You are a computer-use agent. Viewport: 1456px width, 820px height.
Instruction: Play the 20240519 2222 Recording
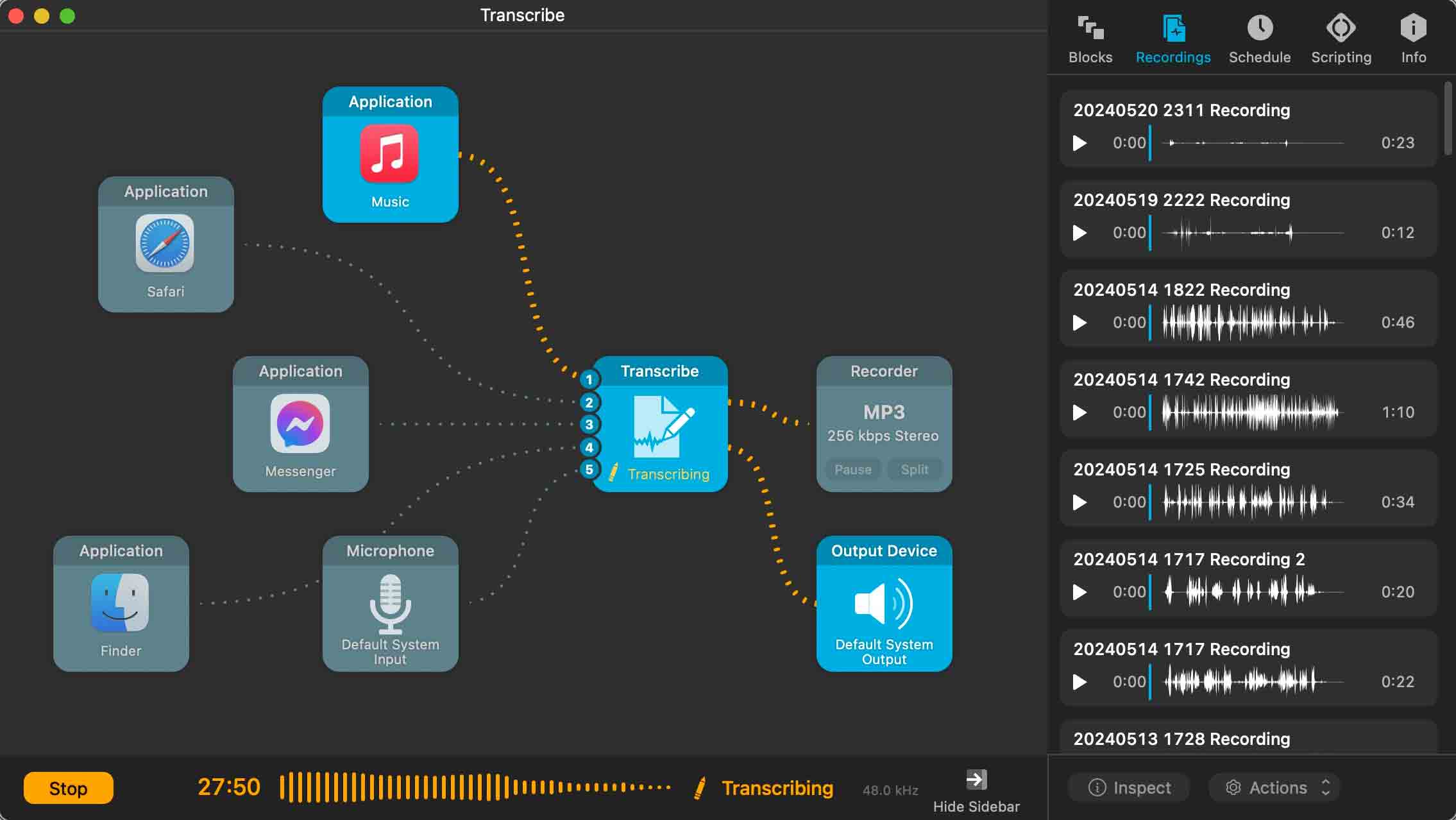pyautogui.click(x=1080, y=232)
